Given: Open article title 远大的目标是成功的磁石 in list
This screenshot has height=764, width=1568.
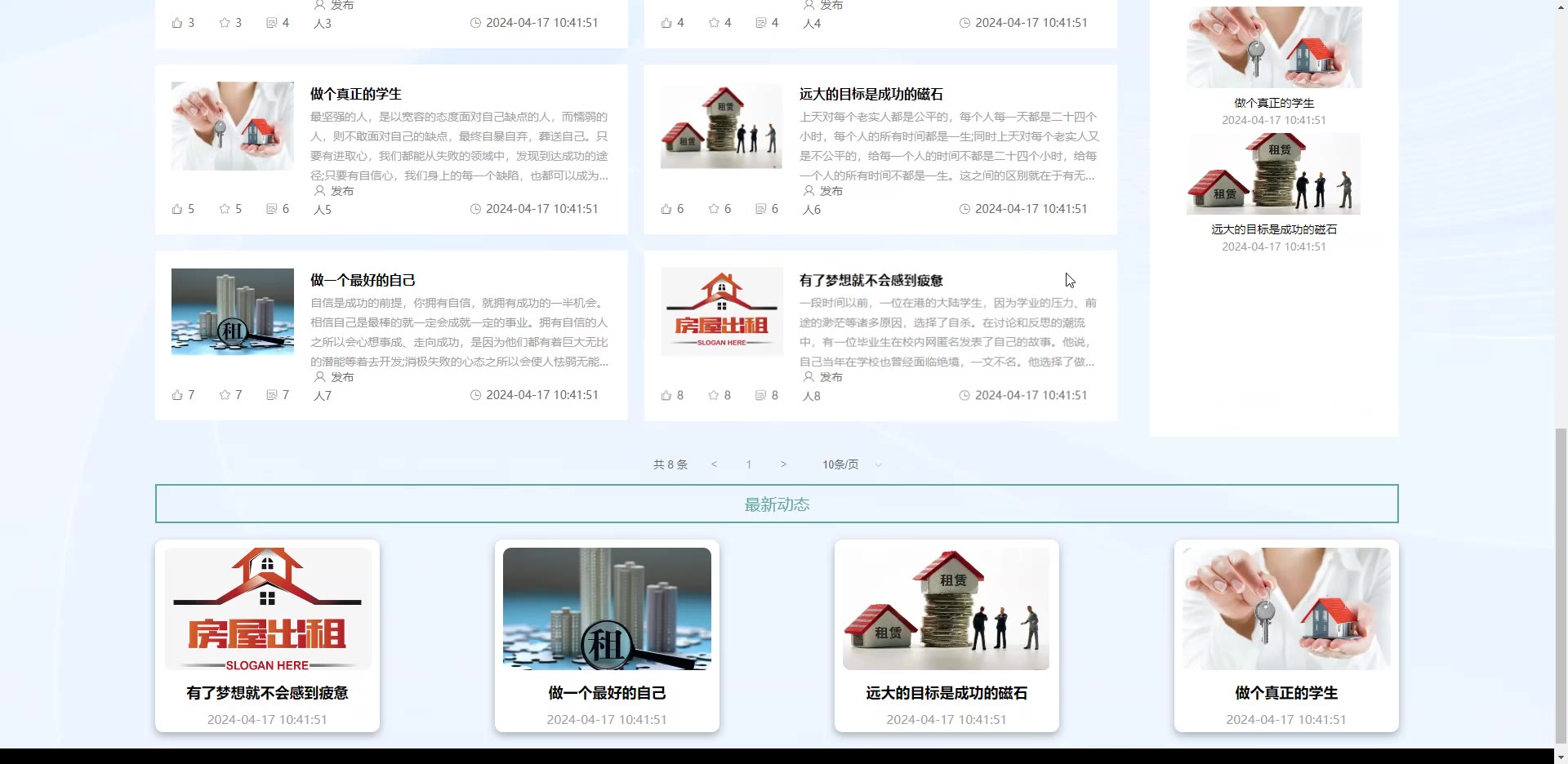Looking at the screenshot, I should coord(871,94).
